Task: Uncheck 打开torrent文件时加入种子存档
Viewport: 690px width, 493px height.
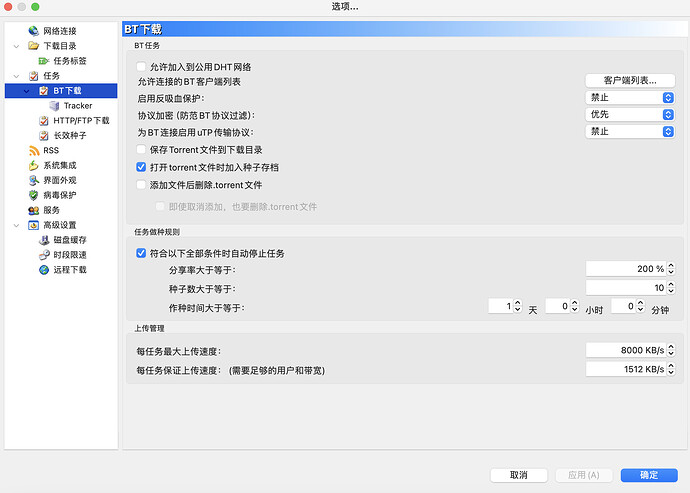Action: click(x=142, y=167)
